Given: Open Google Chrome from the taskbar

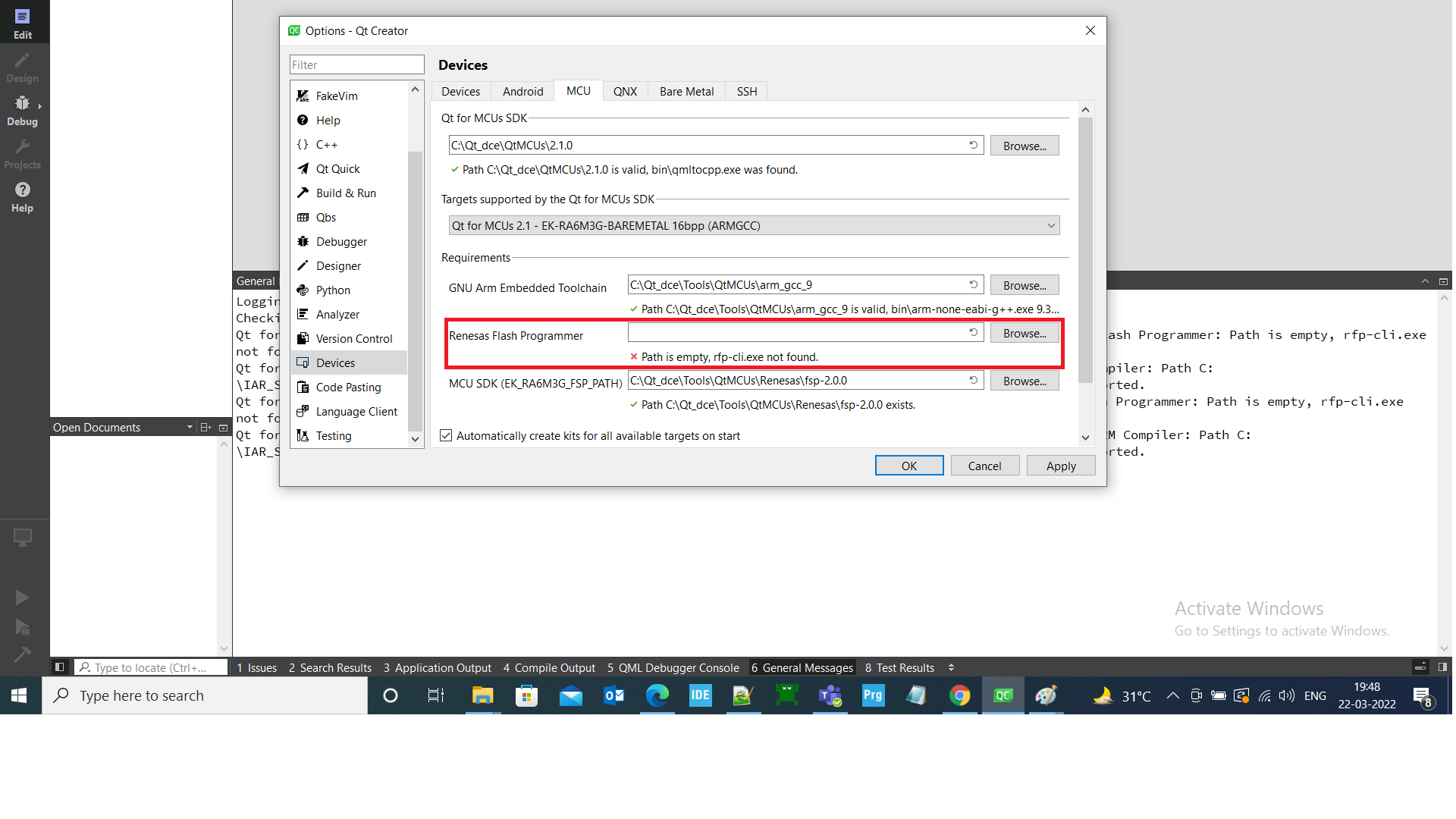Looking at the screenshot, I should point(959,695).
